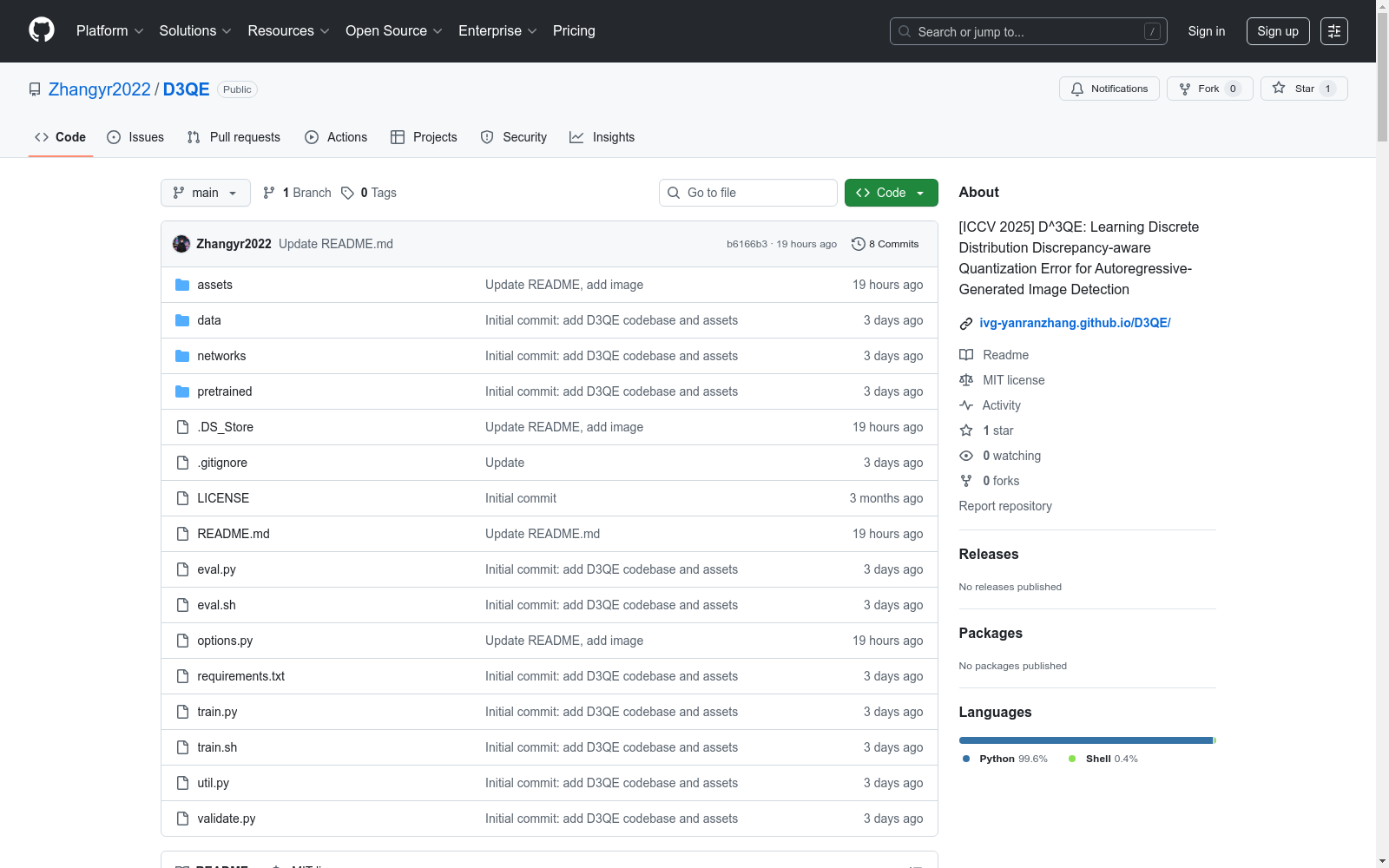Fork the D3QE repository

pyautogui.click(x=1209, y=89)
